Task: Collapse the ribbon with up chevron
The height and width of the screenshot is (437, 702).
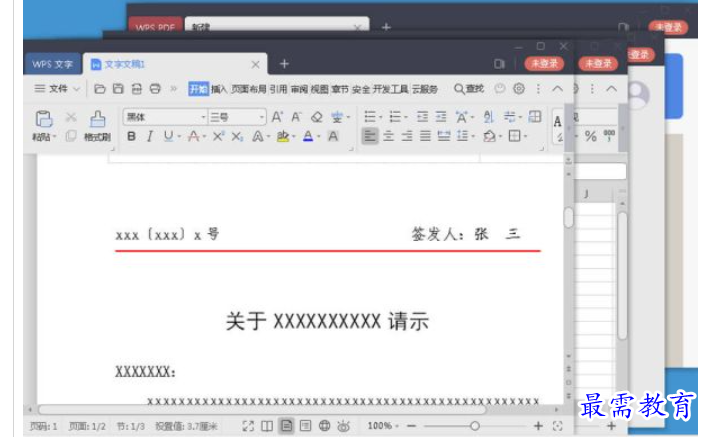Action: (x=557, y=89)
